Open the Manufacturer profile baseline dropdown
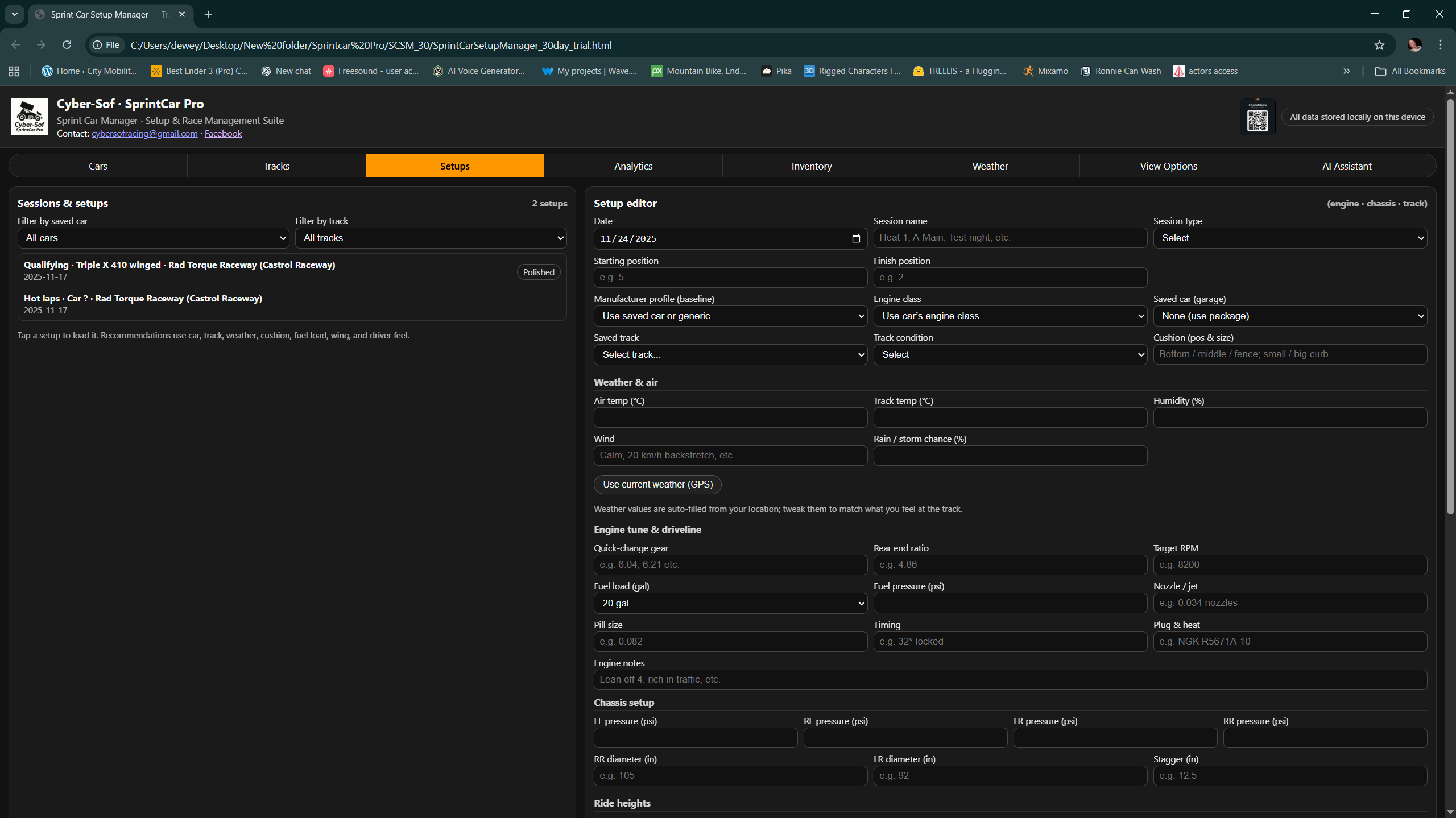This screenshot has width=1456, height=818. click(730, 316)
